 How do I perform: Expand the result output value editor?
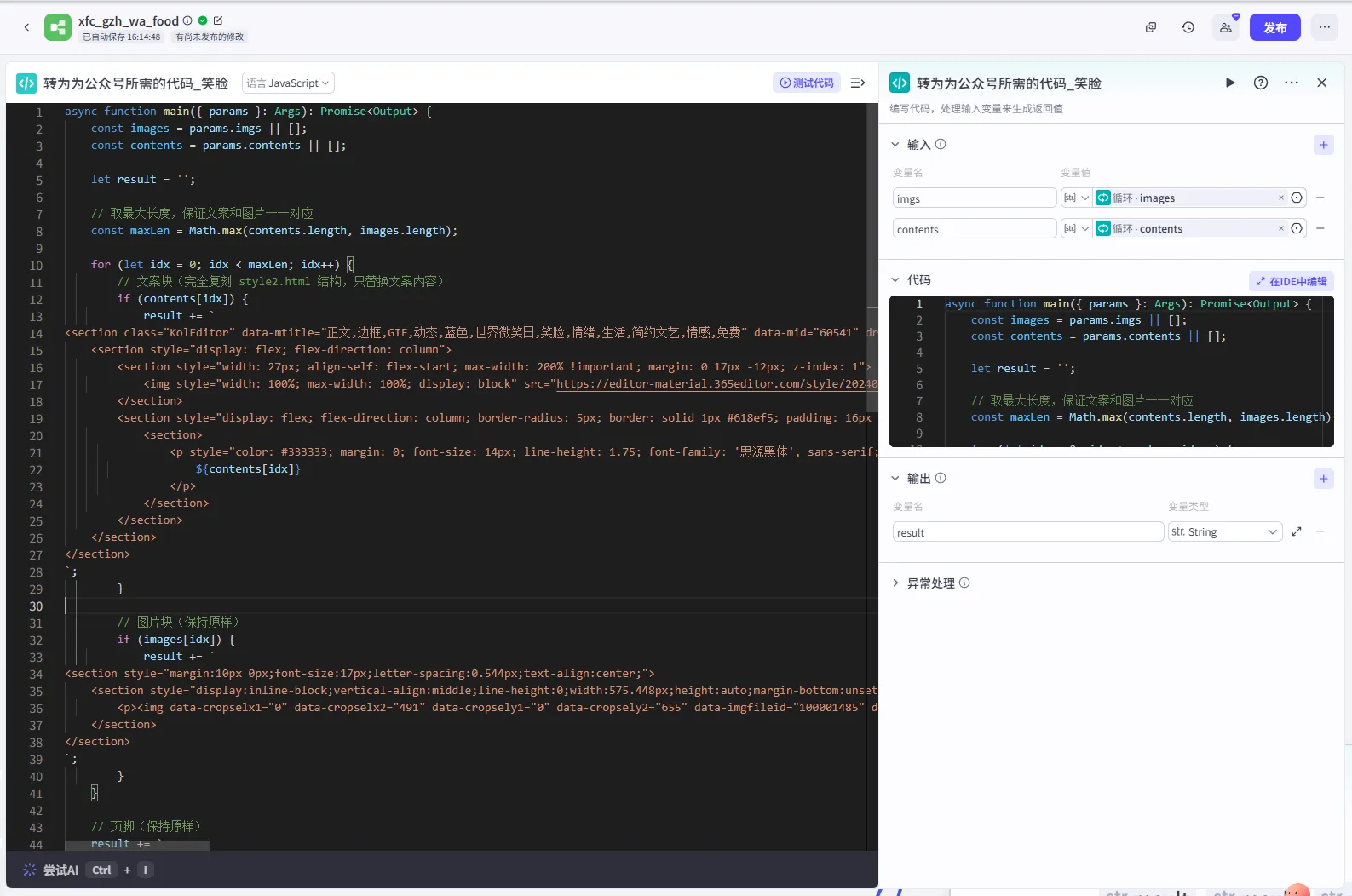point(1297,531)
